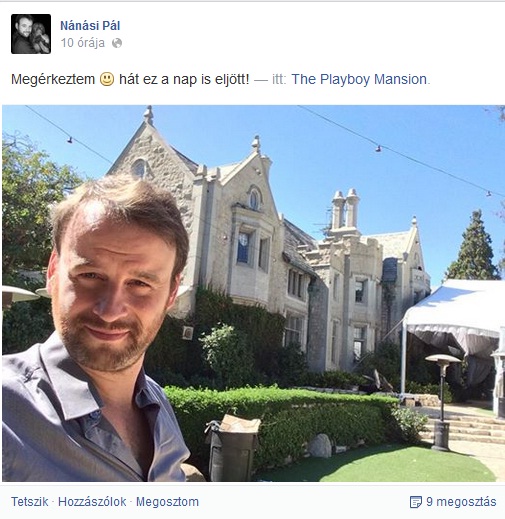Open Nánási Pál's profile picture thumbnail
The width and height of the screenshot is (505, 519).
(x=31, y=34)
